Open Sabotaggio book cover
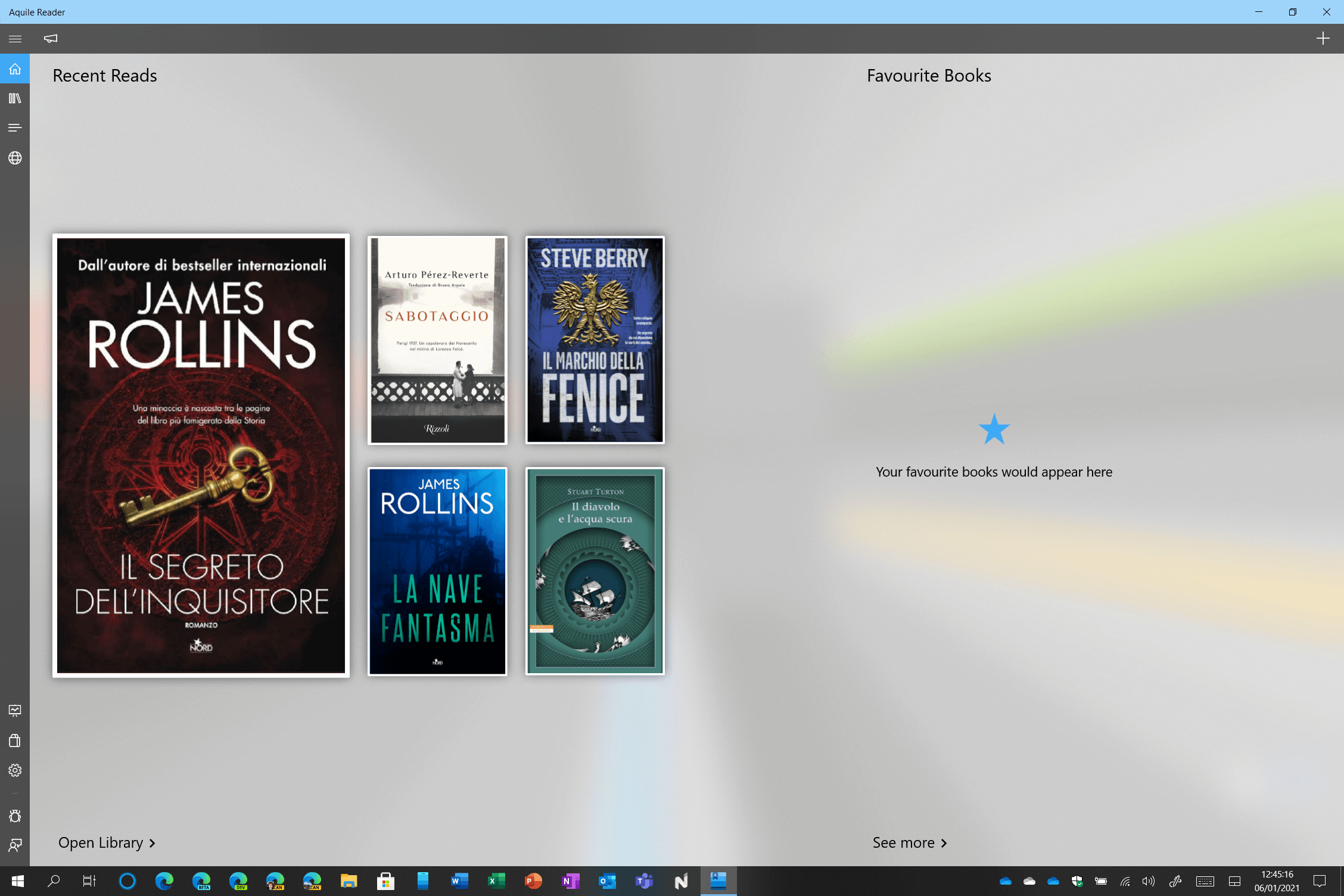This screenshot has height=896, width=1344. [437, 340]
